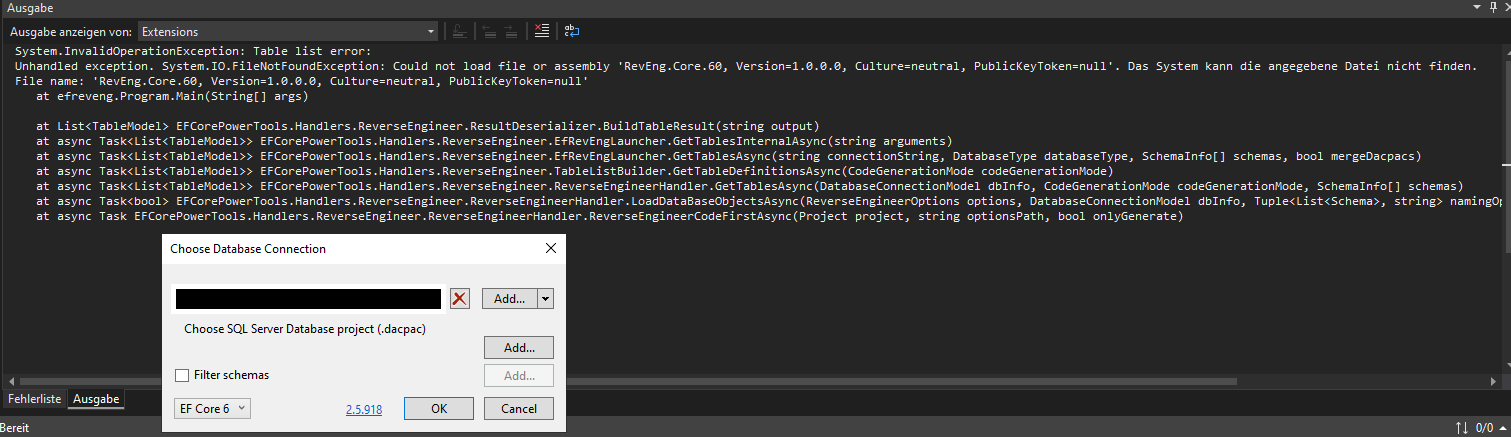Cancel the Choose Database Connection dialog
The width and height of the screenshot is (1511, 437).
(519, 408)
